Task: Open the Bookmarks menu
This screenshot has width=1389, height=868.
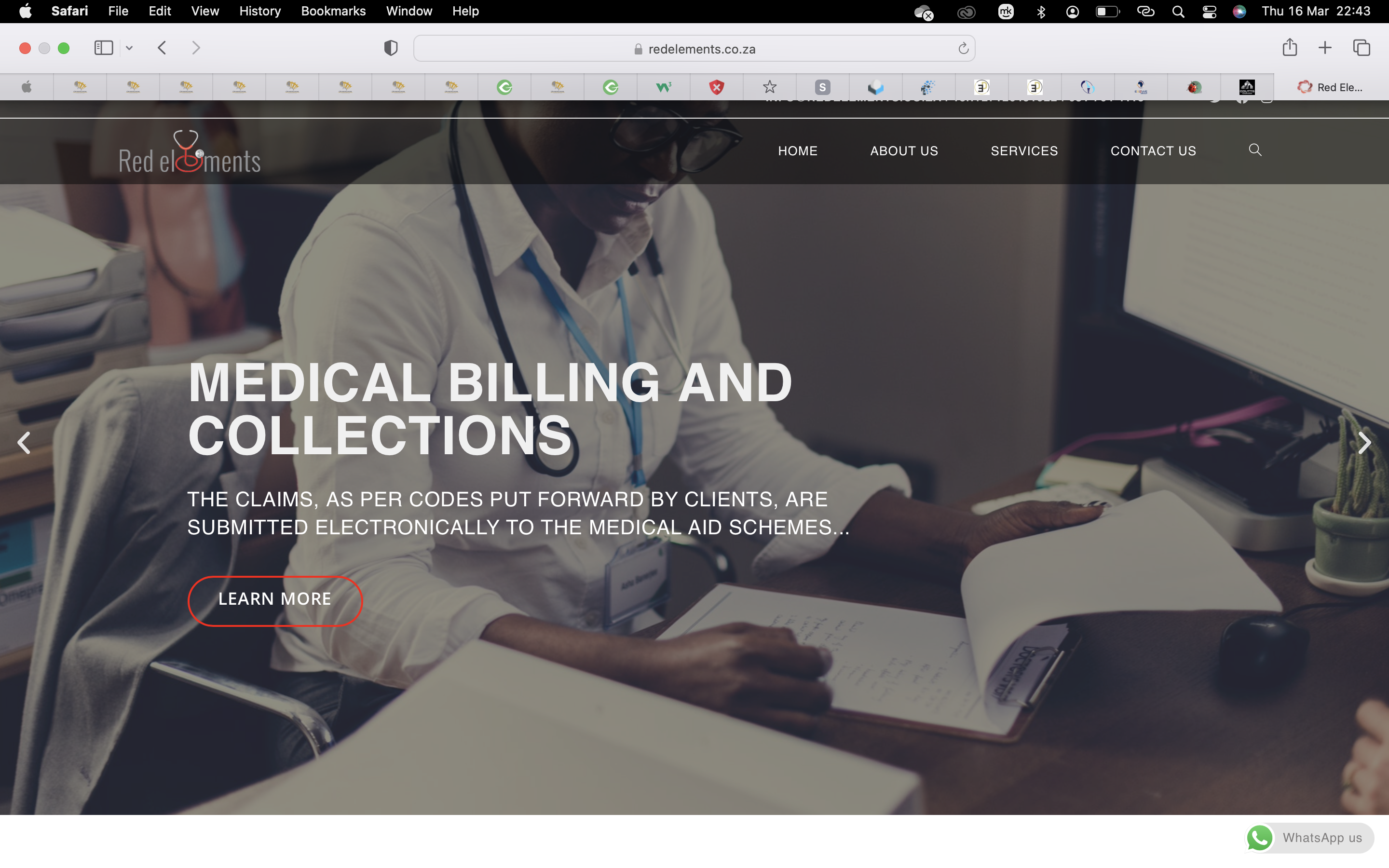Action: click(x=333, y=12)
